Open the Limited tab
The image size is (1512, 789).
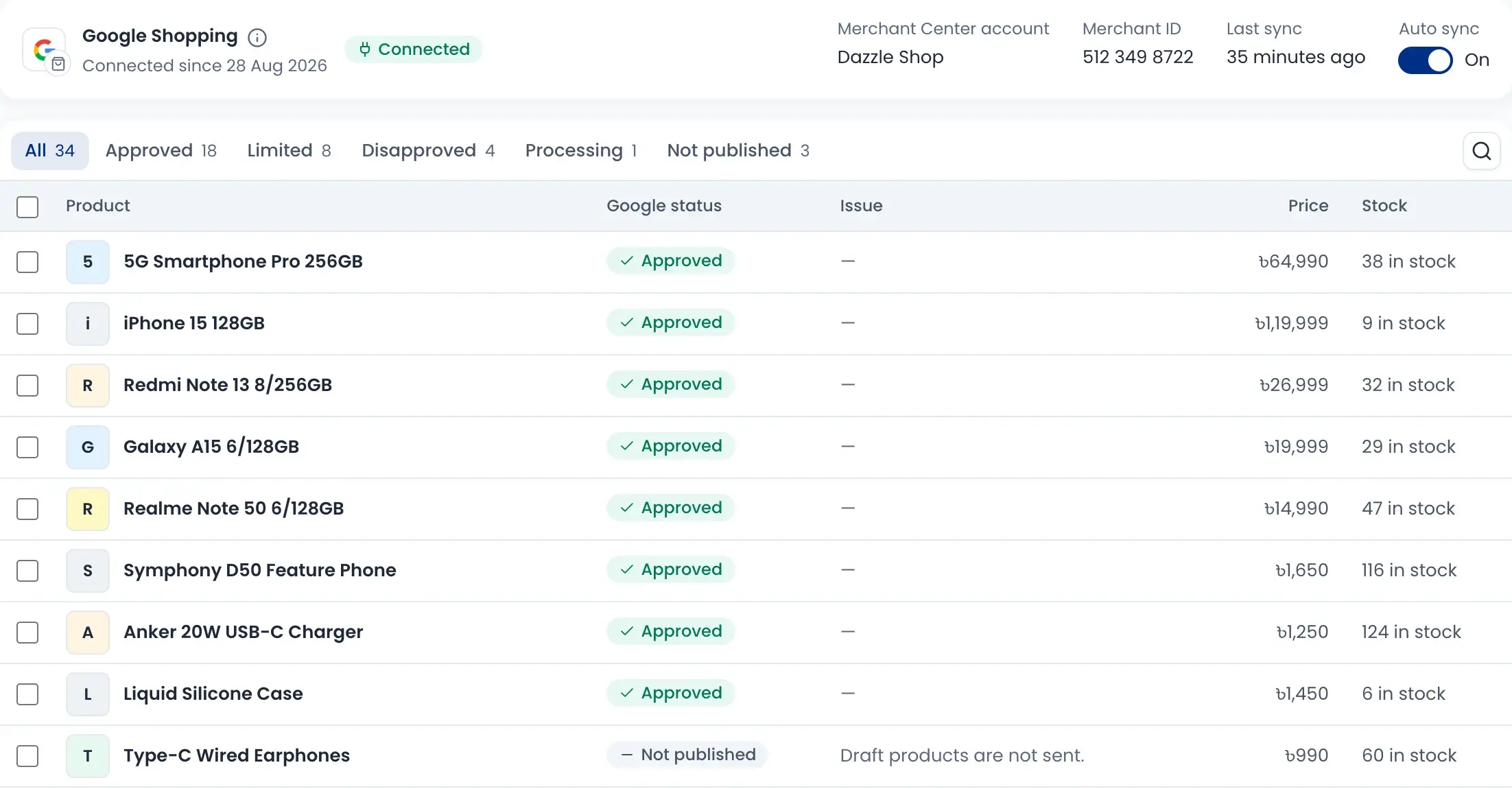pos(289,151)
